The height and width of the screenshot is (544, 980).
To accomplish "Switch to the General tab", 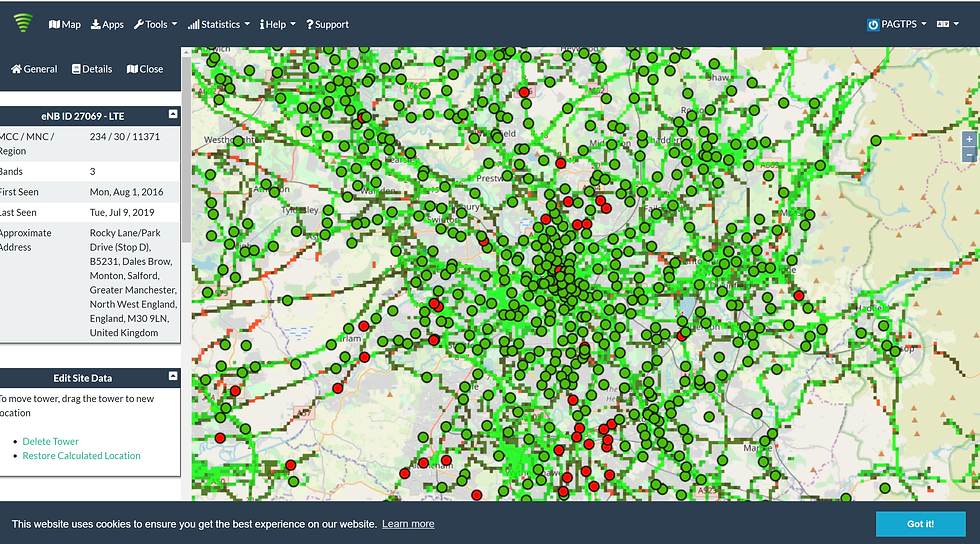I will (34, 69).
